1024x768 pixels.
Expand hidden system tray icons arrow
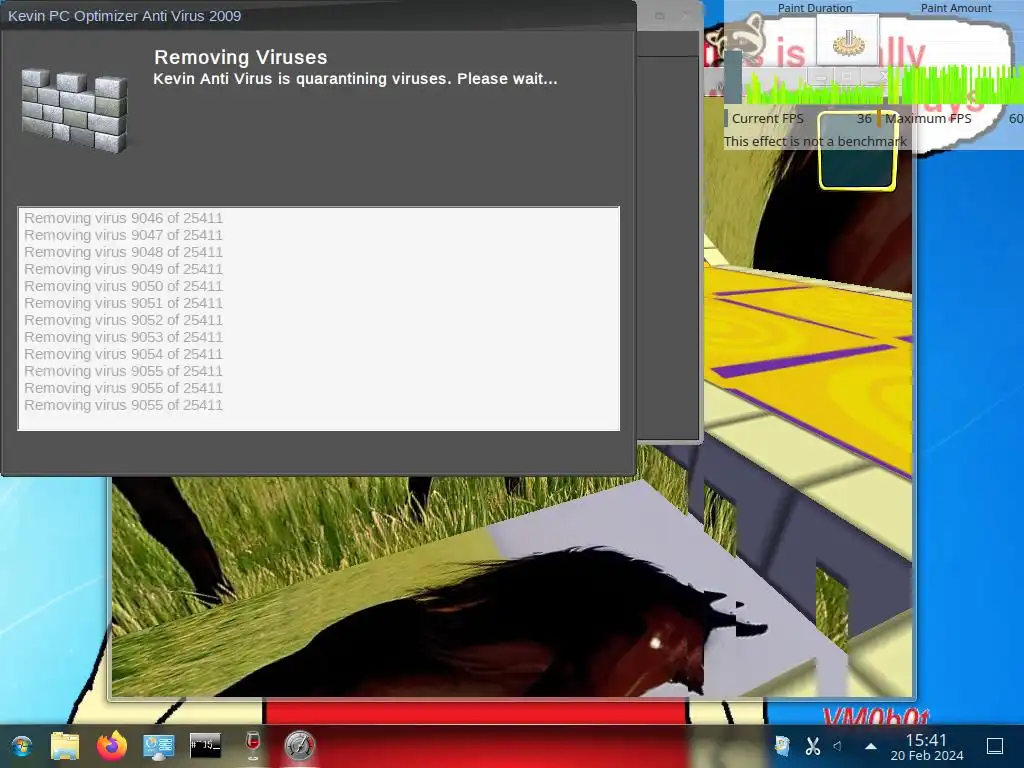(x=871, y=746)
